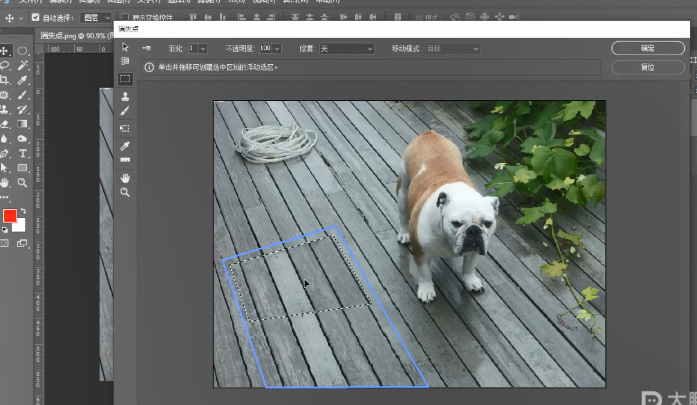Activate the Hand tool in Vanishing Point
The height and width of the screenshot is (405, 697).
point(125,177)
